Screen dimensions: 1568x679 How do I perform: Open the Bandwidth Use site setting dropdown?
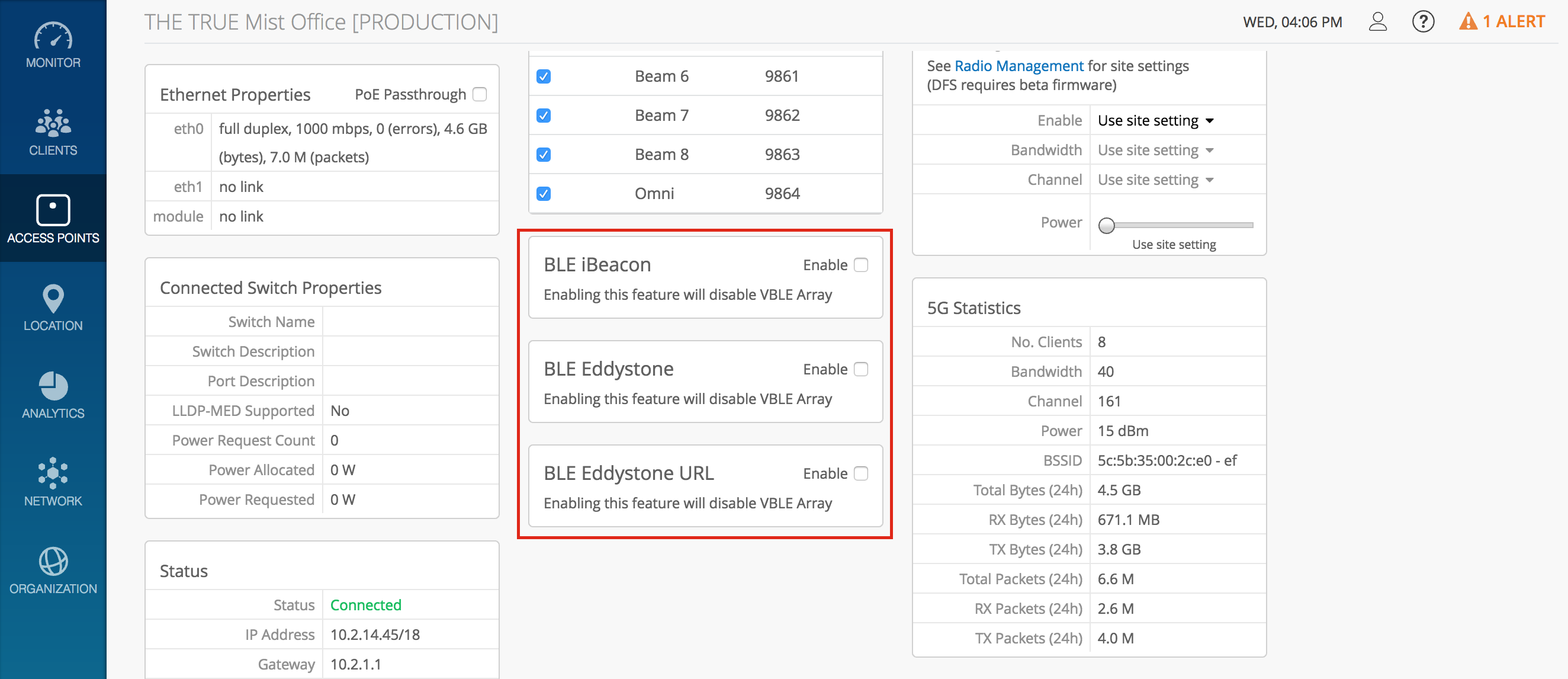coord(1155,150)
